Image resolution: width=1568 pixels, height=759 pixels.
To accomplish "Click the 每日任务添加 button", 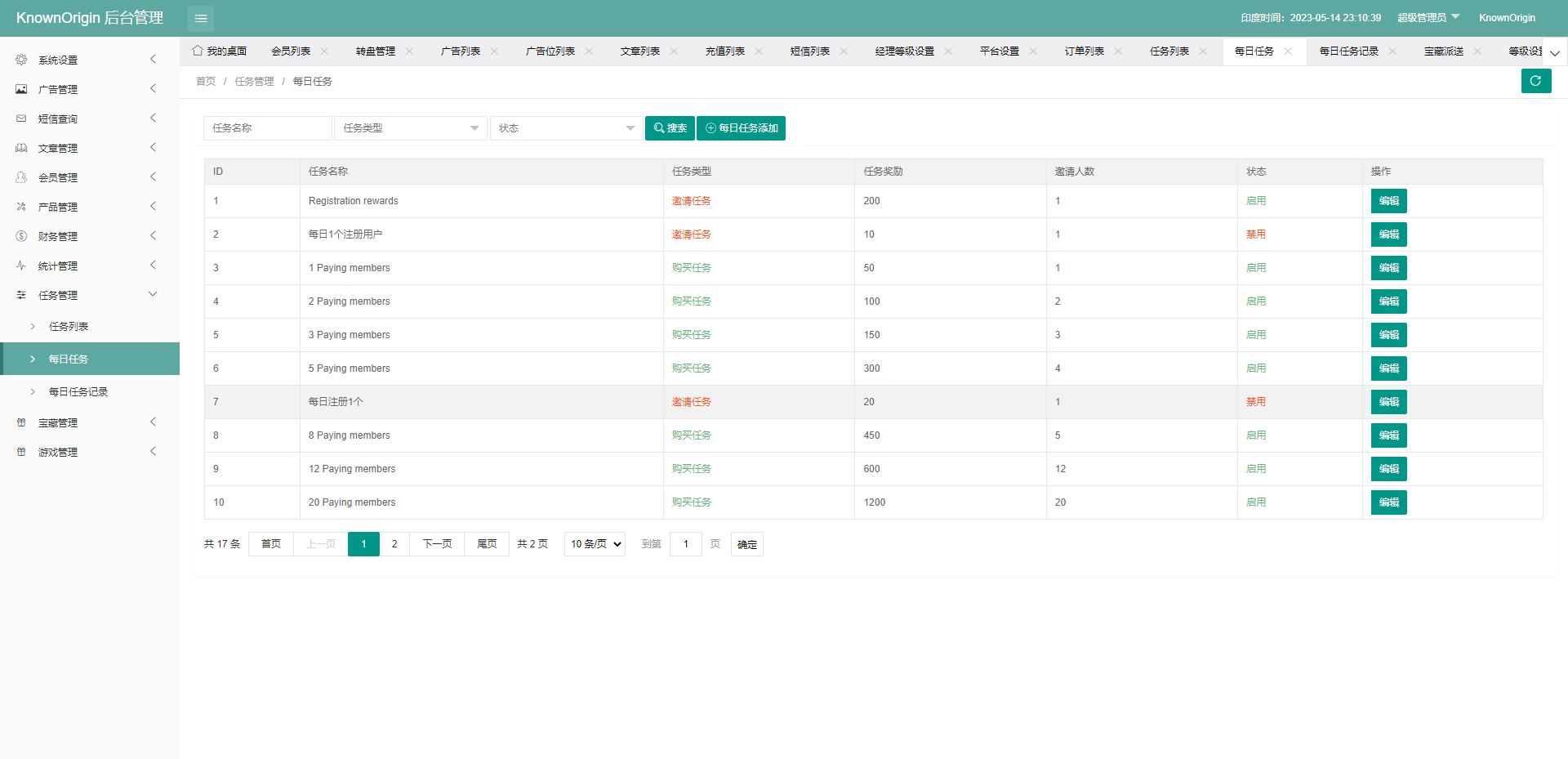I will tap(741, 128).
